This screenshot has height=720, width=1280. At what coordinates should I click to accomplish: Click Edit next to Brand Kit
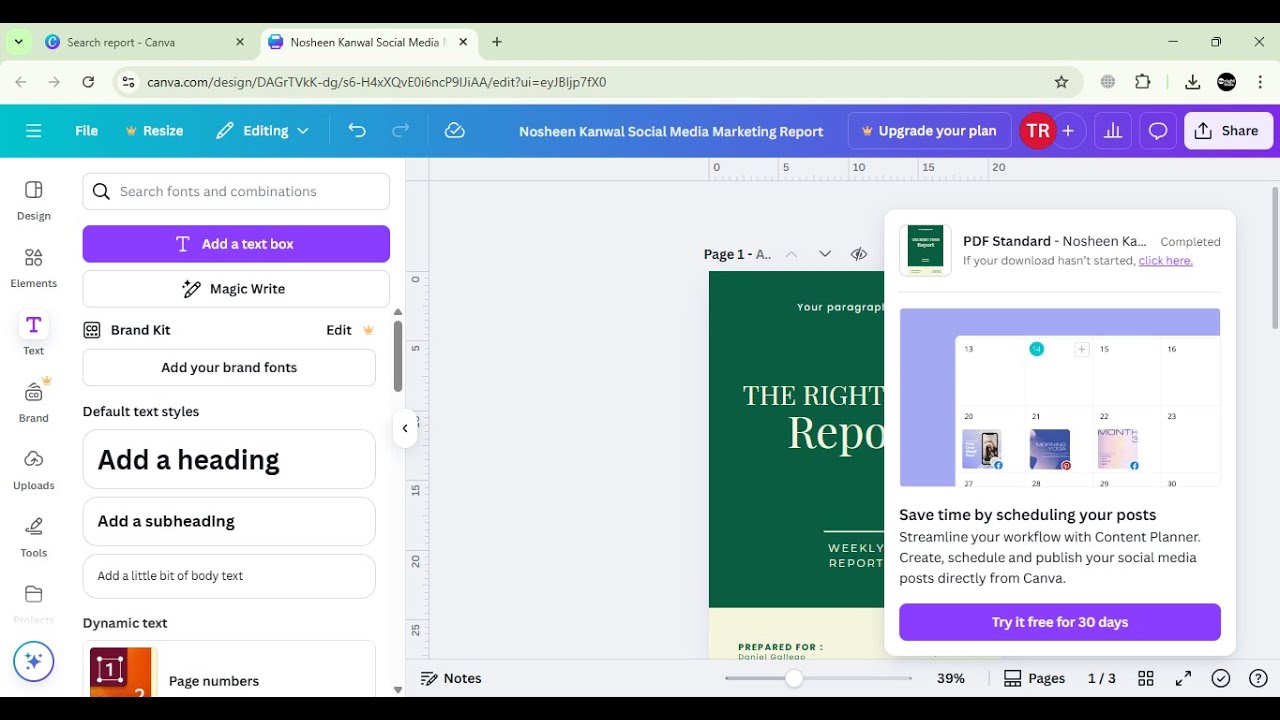[339, 330]
